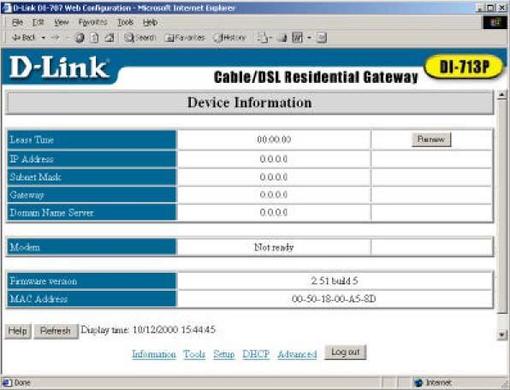Follow the DHCP link
This screenshot has height=390, width=510.
click(256, 354)
